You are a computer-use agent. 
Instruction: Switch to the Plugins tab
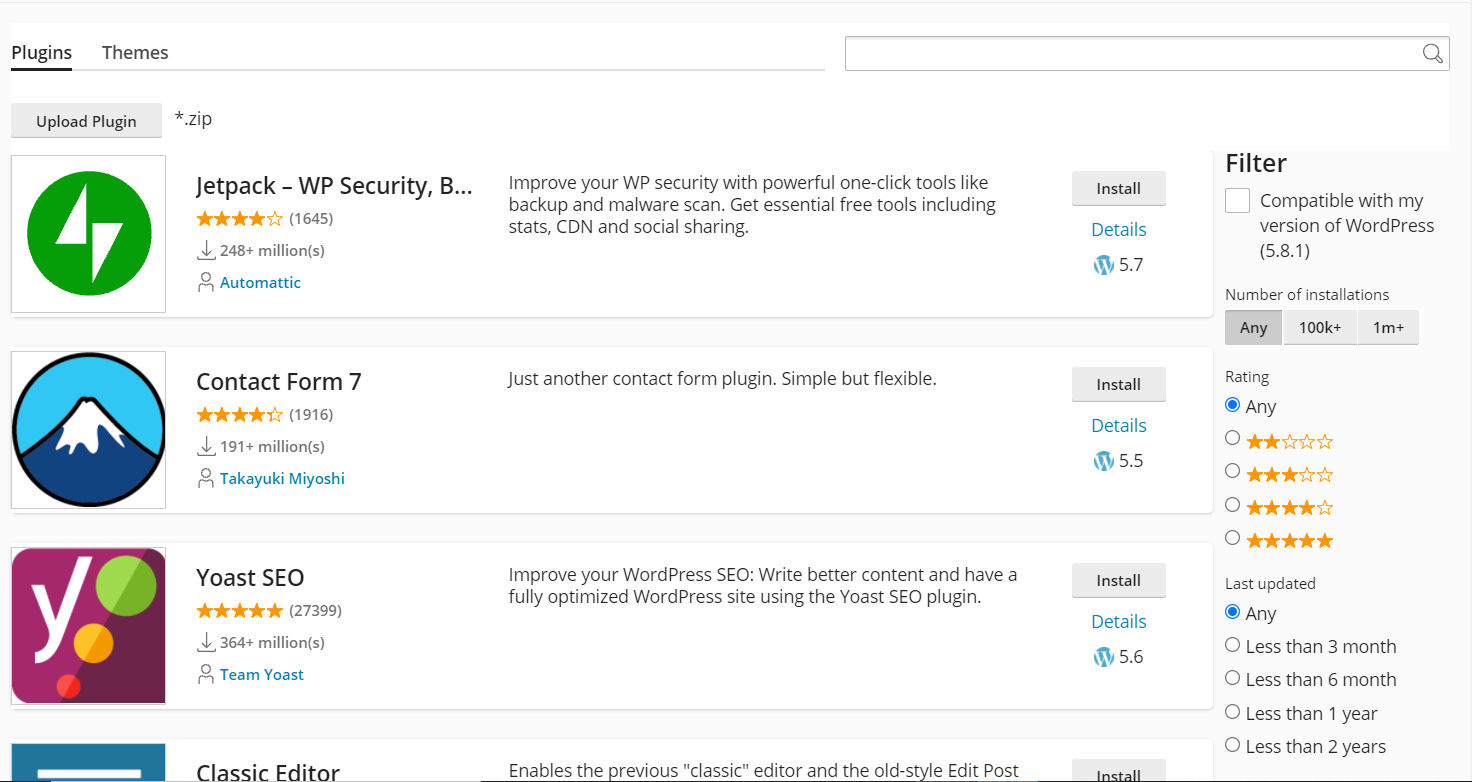coord(41,52)
